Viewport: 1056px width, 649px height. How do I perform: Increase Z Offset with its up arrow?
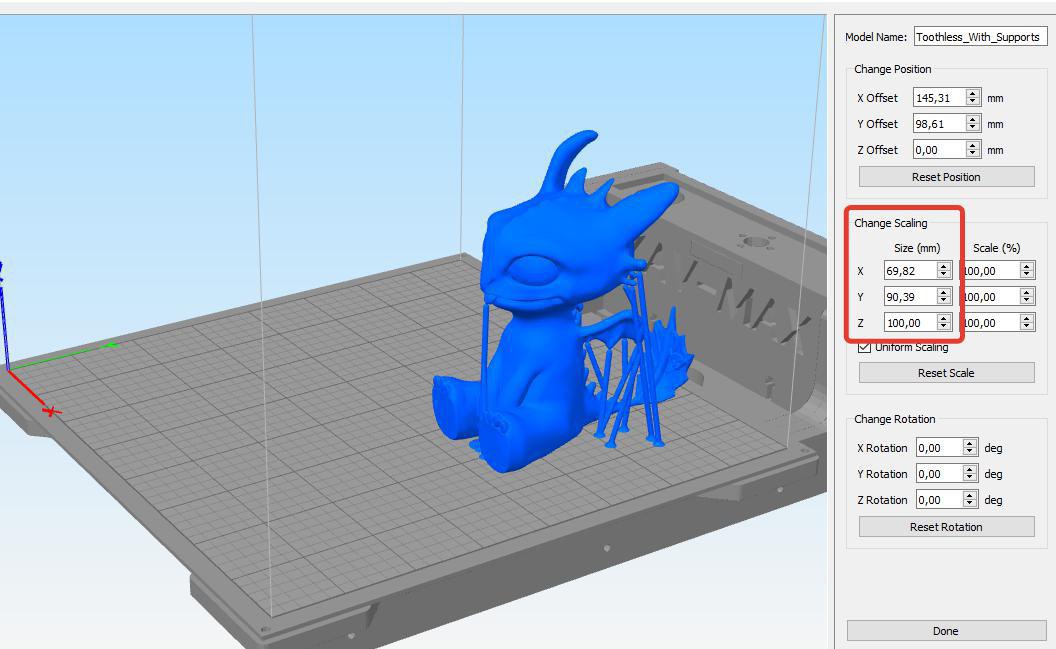[972, 146]
